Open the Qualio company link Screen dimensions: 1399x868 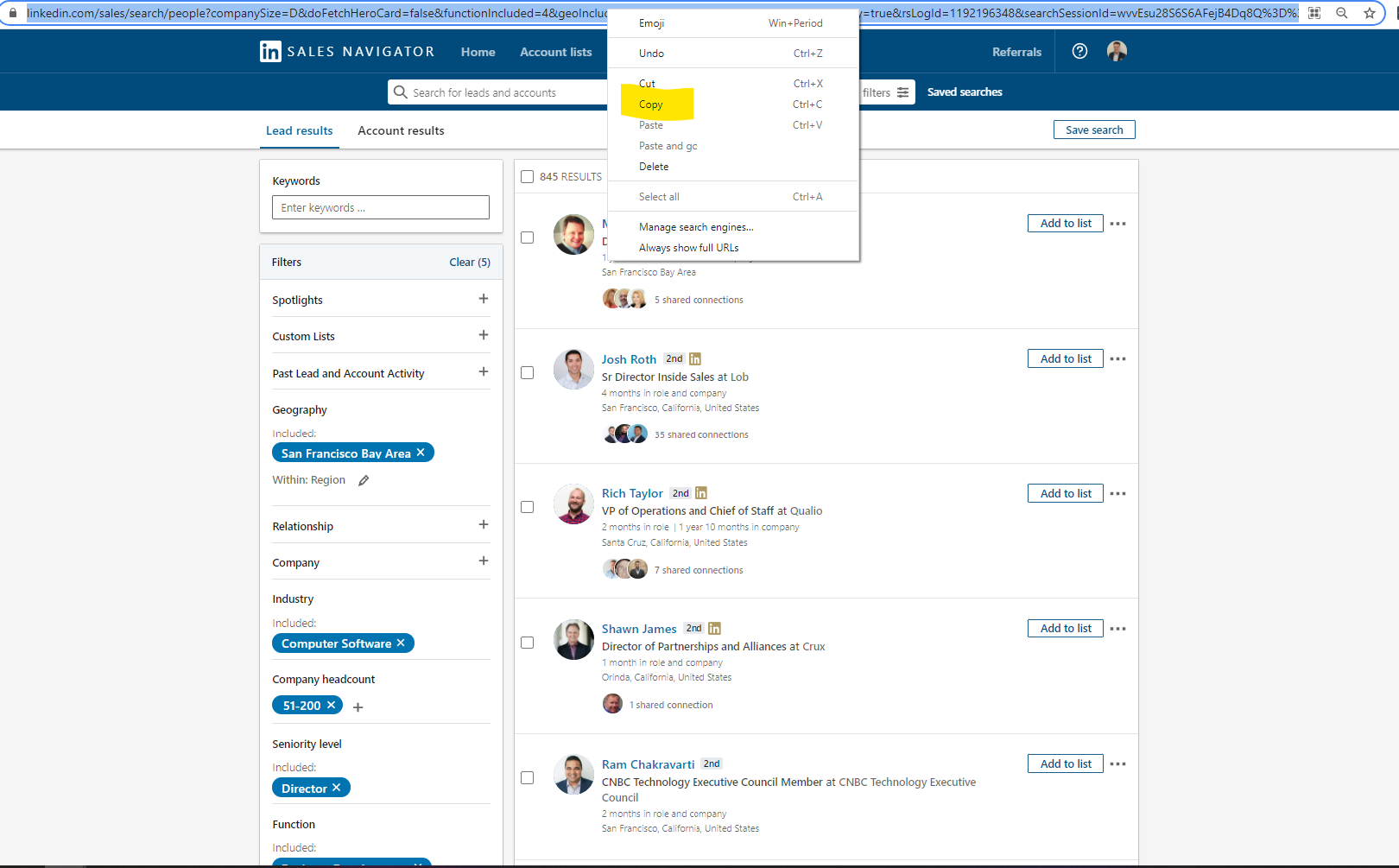(806, 511)
